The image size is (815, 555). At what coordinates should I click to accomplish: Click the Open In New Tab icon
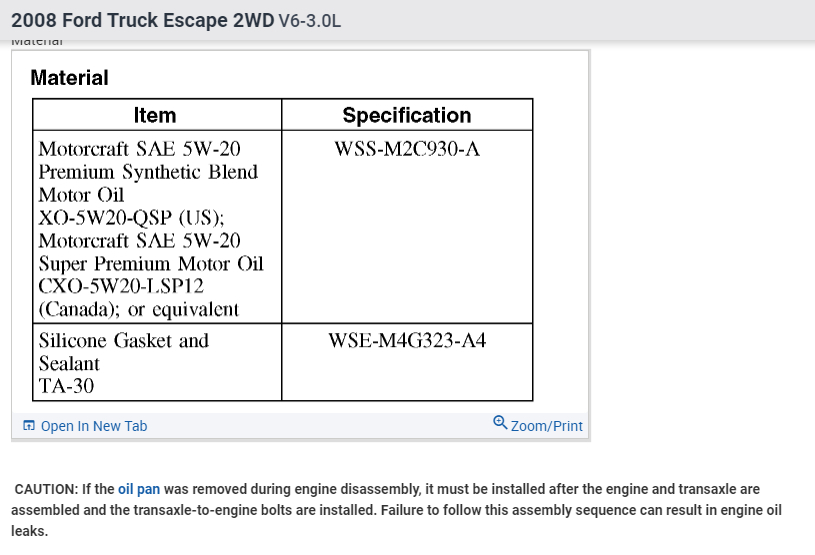coord(29,426)
